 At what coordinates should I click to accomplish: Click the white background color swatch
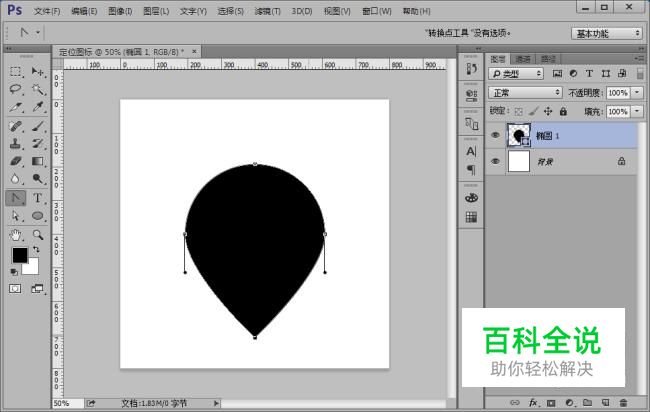click(33, 269)
